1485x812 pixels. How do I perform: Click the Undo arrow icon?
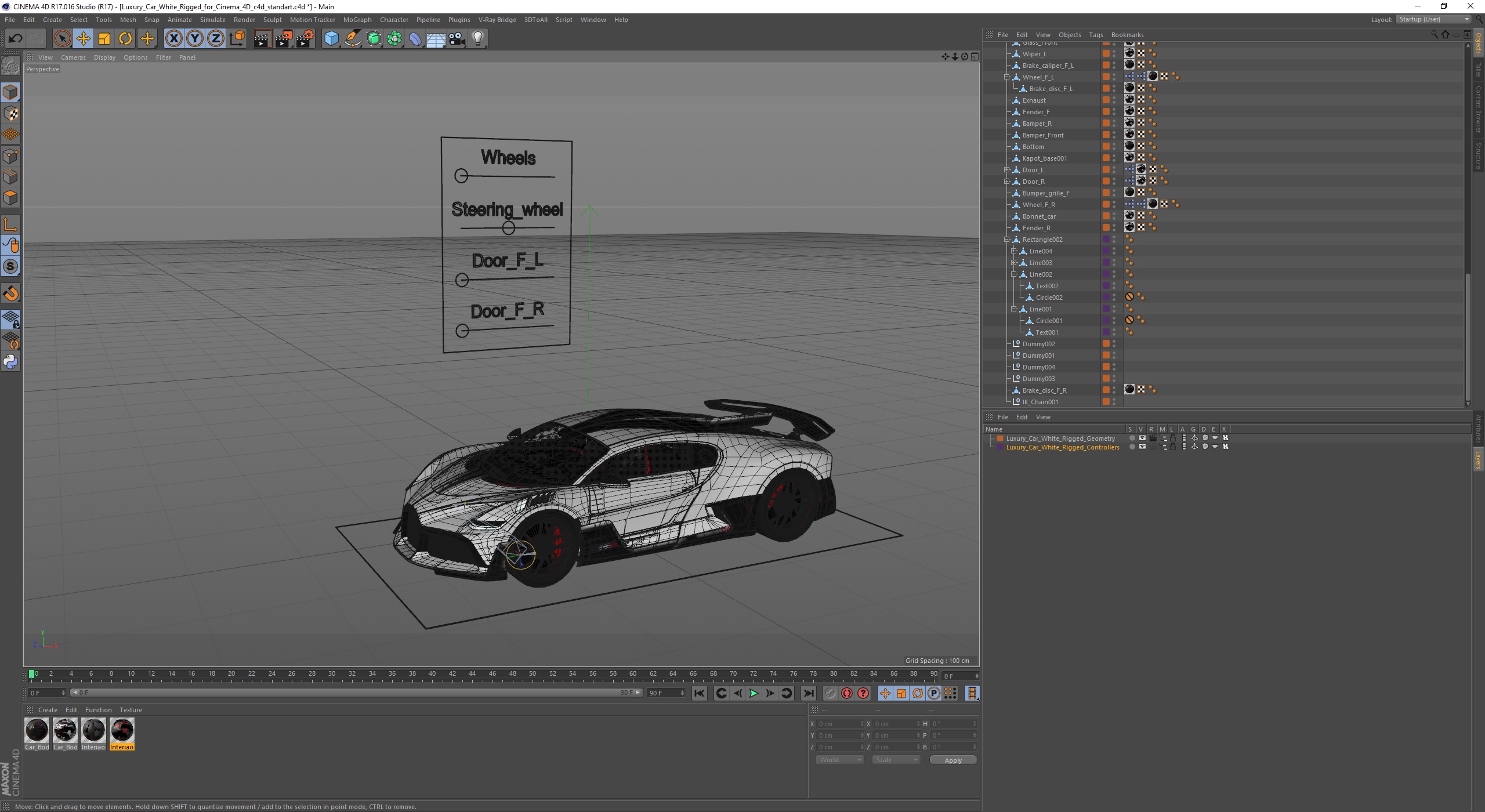15,39
